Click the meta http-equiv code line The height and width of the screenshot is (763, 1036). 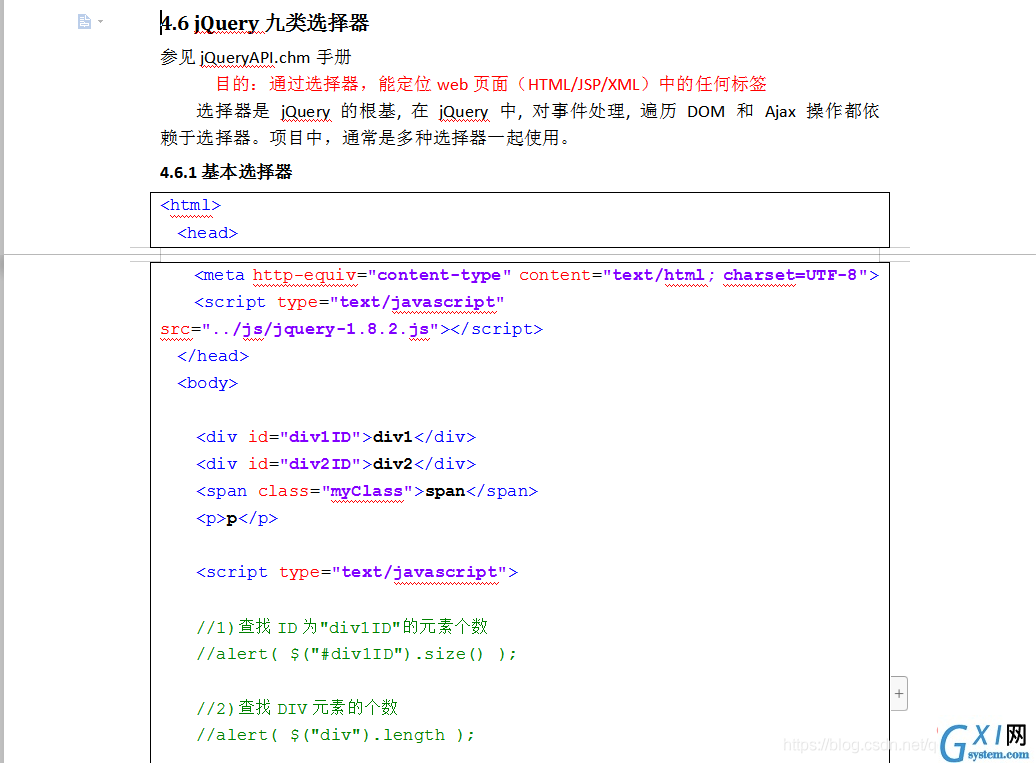[536, 275]
